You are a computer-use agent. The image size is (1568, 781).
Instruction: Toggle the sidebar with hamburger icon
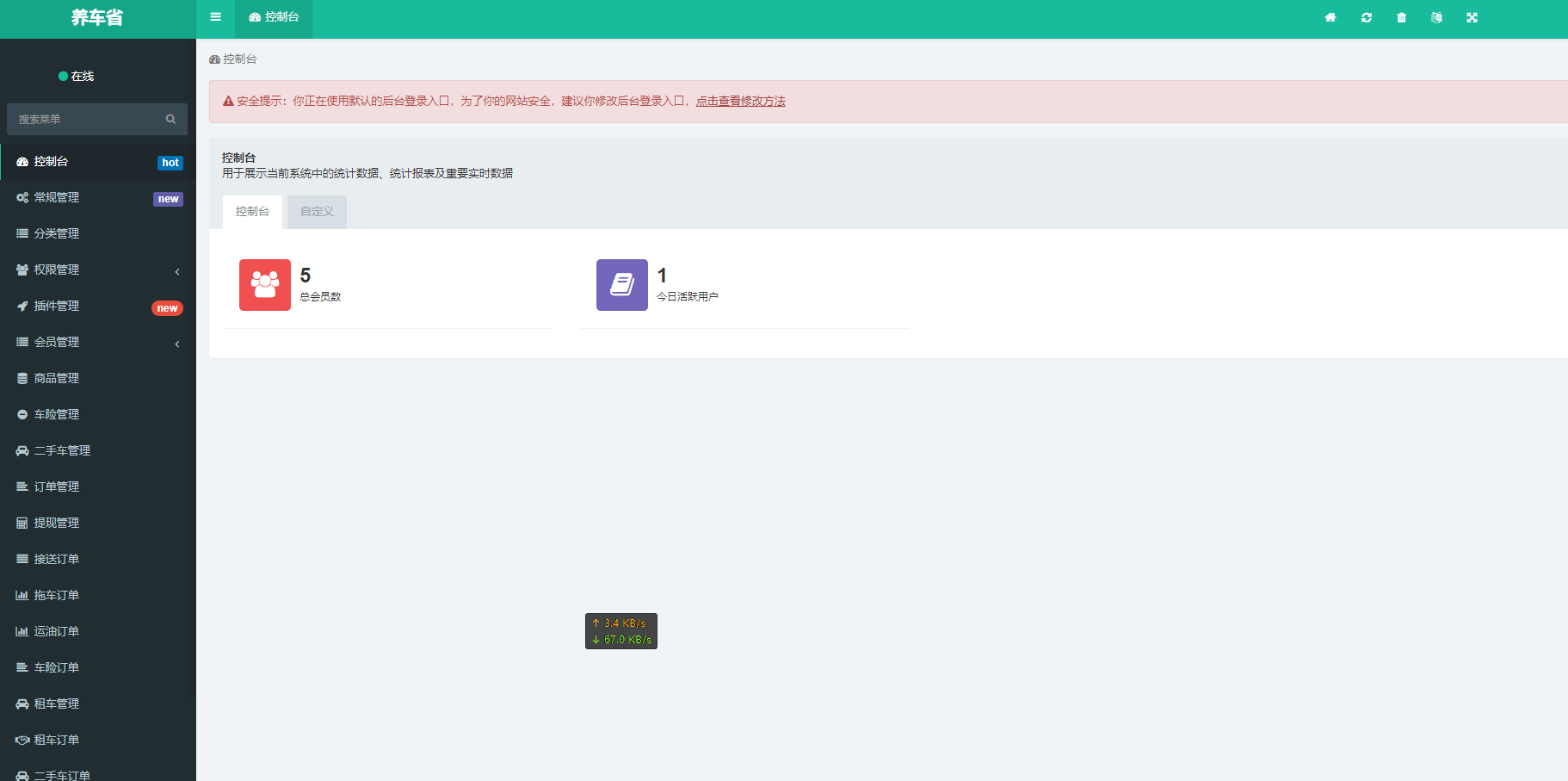(215, 17)
